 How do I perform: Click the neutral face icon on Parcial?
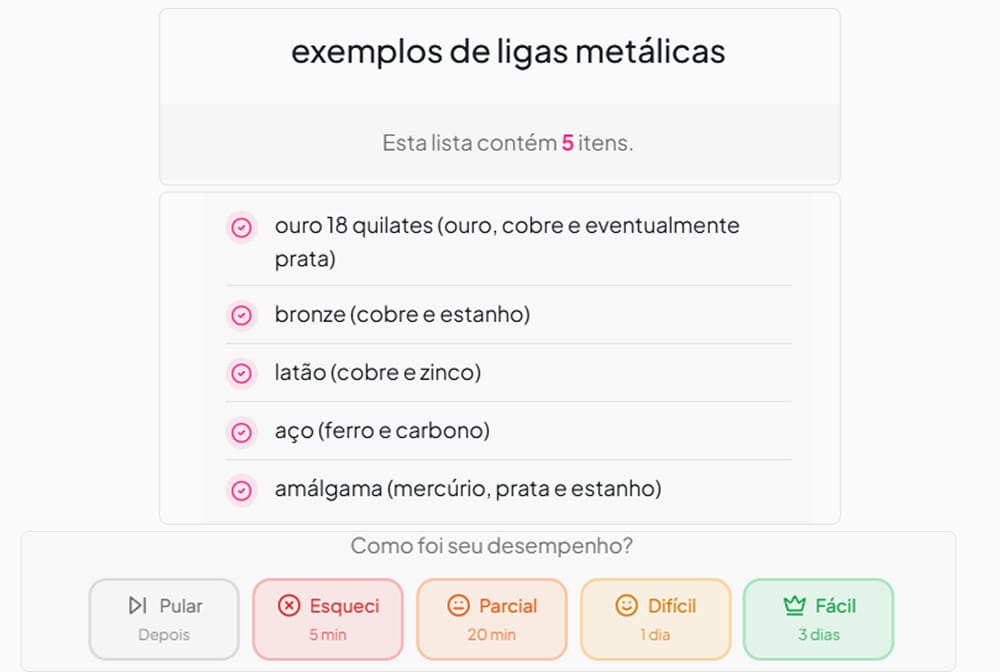coord(458,606)
